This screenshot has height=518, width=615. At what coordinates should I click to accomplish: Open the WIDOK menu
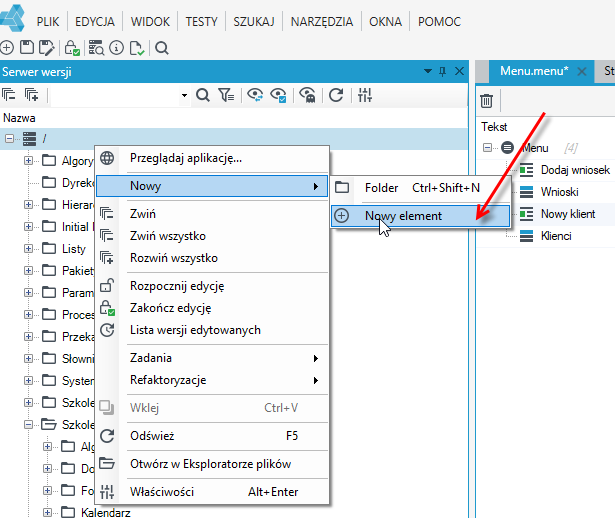click(x=150, y=22)
